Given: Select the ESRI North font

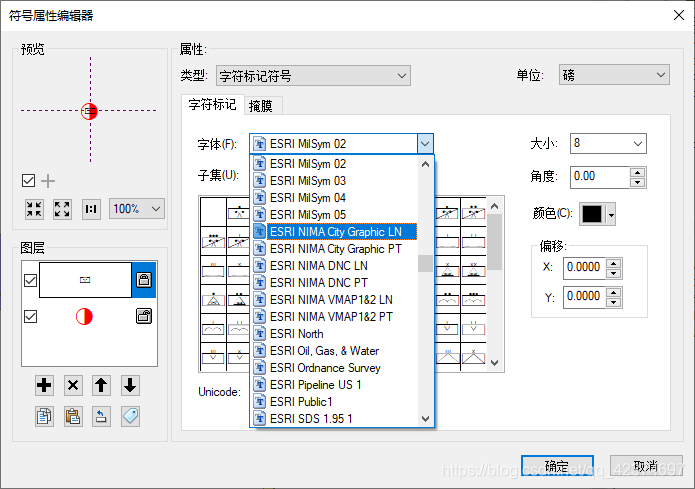Looking at the screenshot, I should 334,333.
